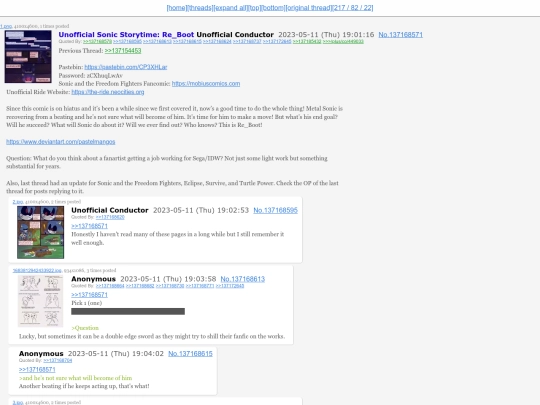
Task: Click the "Pick 1 (one)" text
Action: point(86,303)
